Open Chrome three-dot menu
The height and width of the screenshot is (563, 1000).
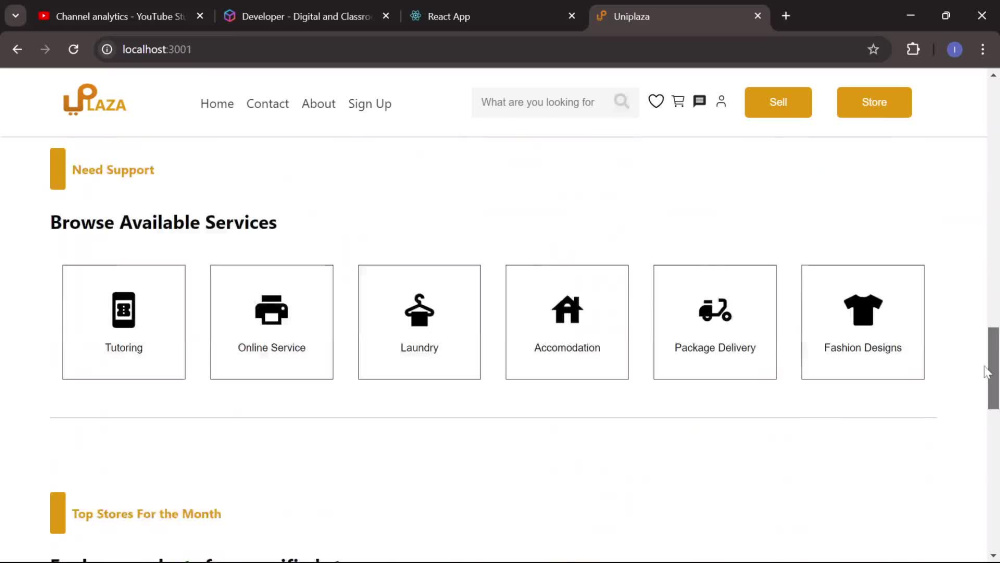(x=983, y=49)
